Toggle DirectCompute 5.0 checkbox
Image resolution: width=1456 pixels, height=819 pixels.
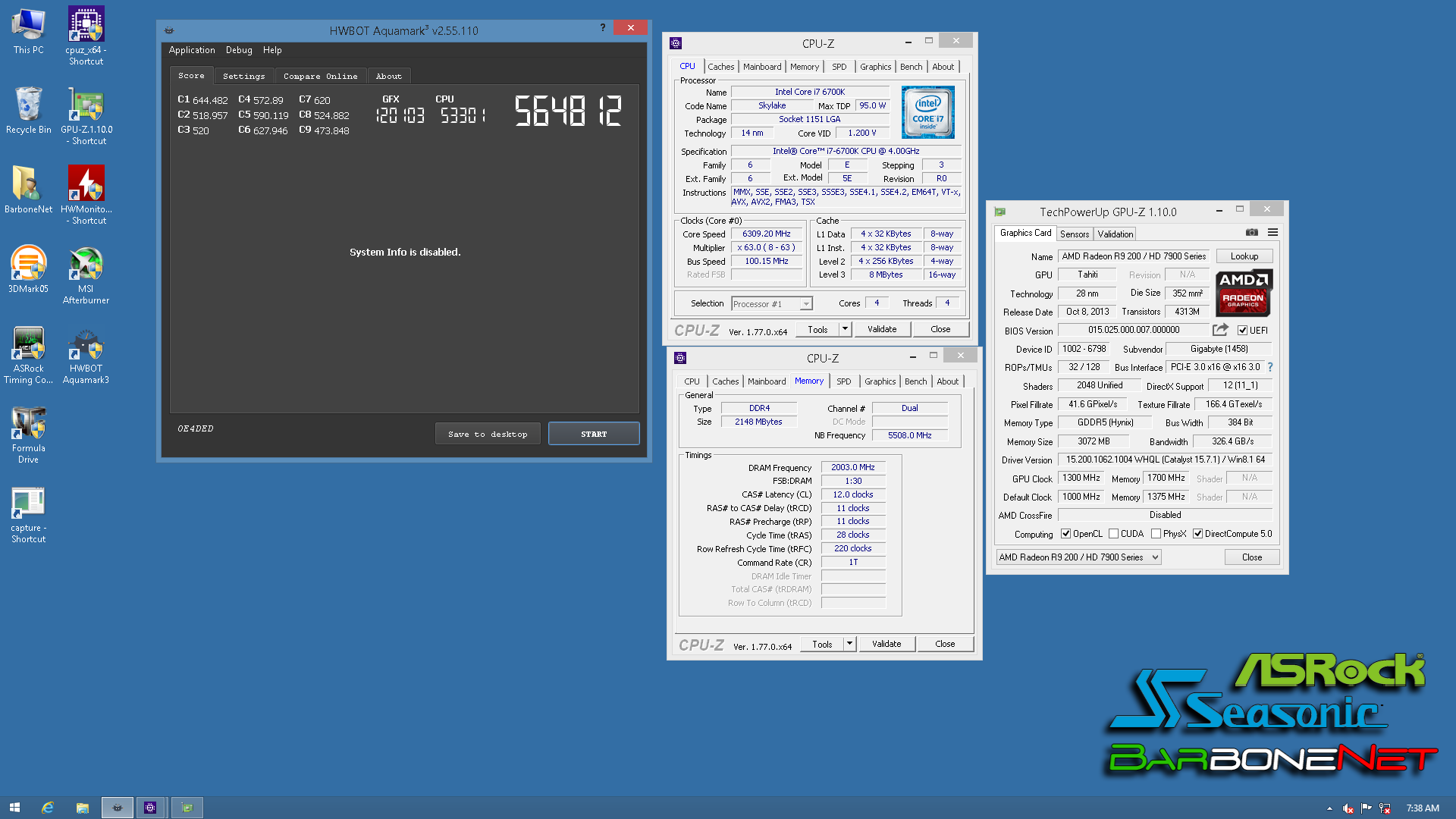1197,534
